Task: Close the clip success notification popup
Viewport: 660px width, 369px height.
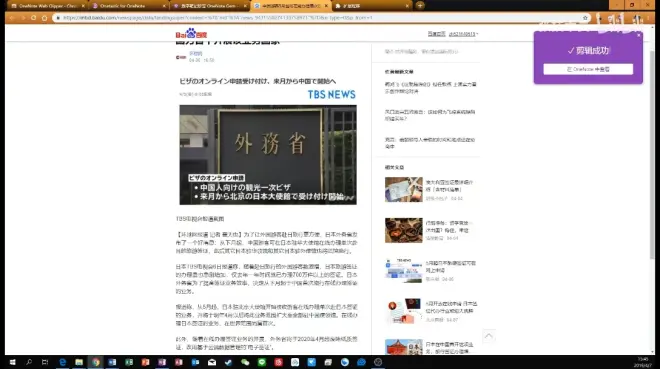Action: click(x=639, y=35)
